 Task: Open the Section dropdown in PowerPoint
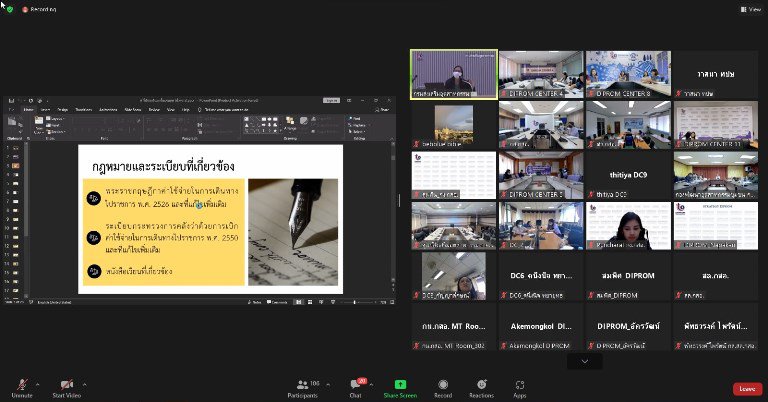(56, 132)
